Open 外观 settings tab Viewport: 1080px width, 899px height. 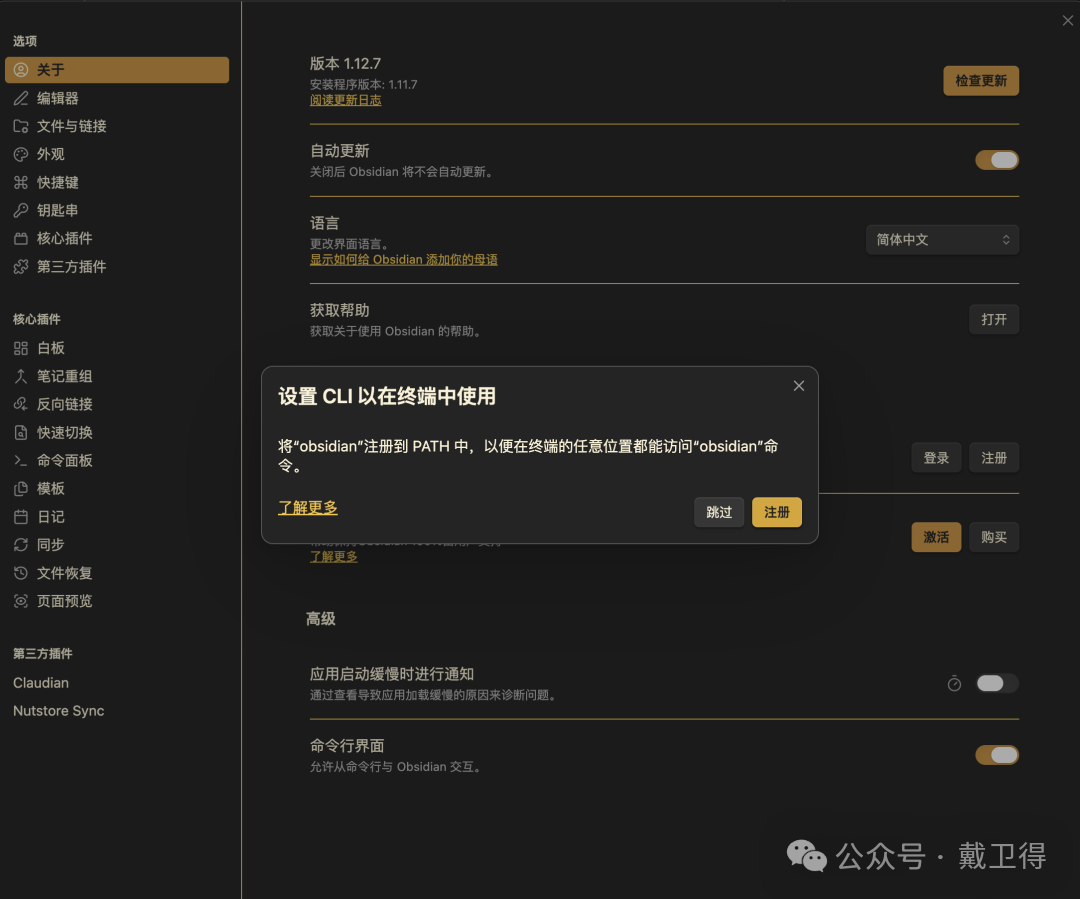point(117,154)
